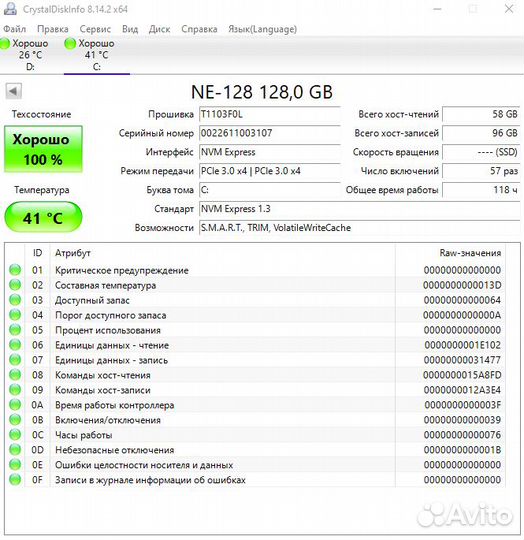Click the Всего хост-чтений value 58 GB
Screen dimensions: 524x540
click(x=481, y=114)
